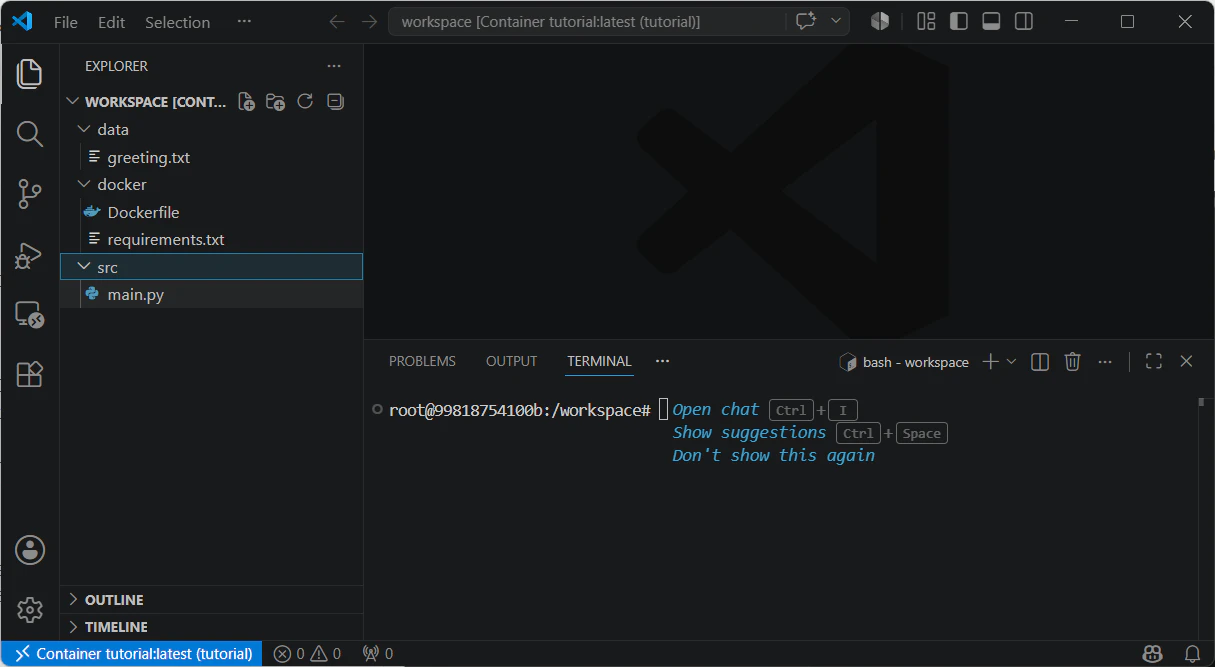
Task: Add a new terminal with plus
Action: [x=990, y=362]
